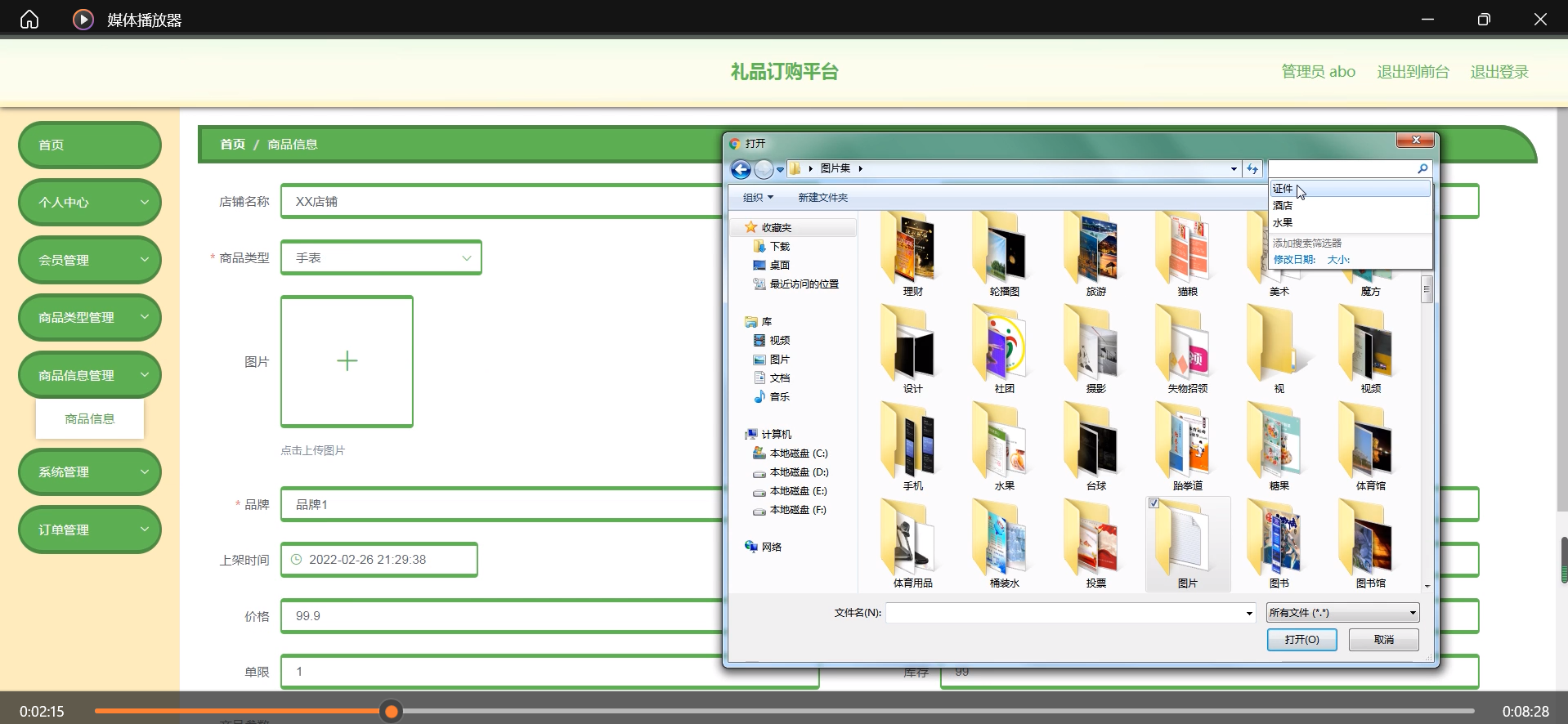Open the 设计 folder
The height and width of the screenshot is (724, 1568).
(x=912, y=350)
